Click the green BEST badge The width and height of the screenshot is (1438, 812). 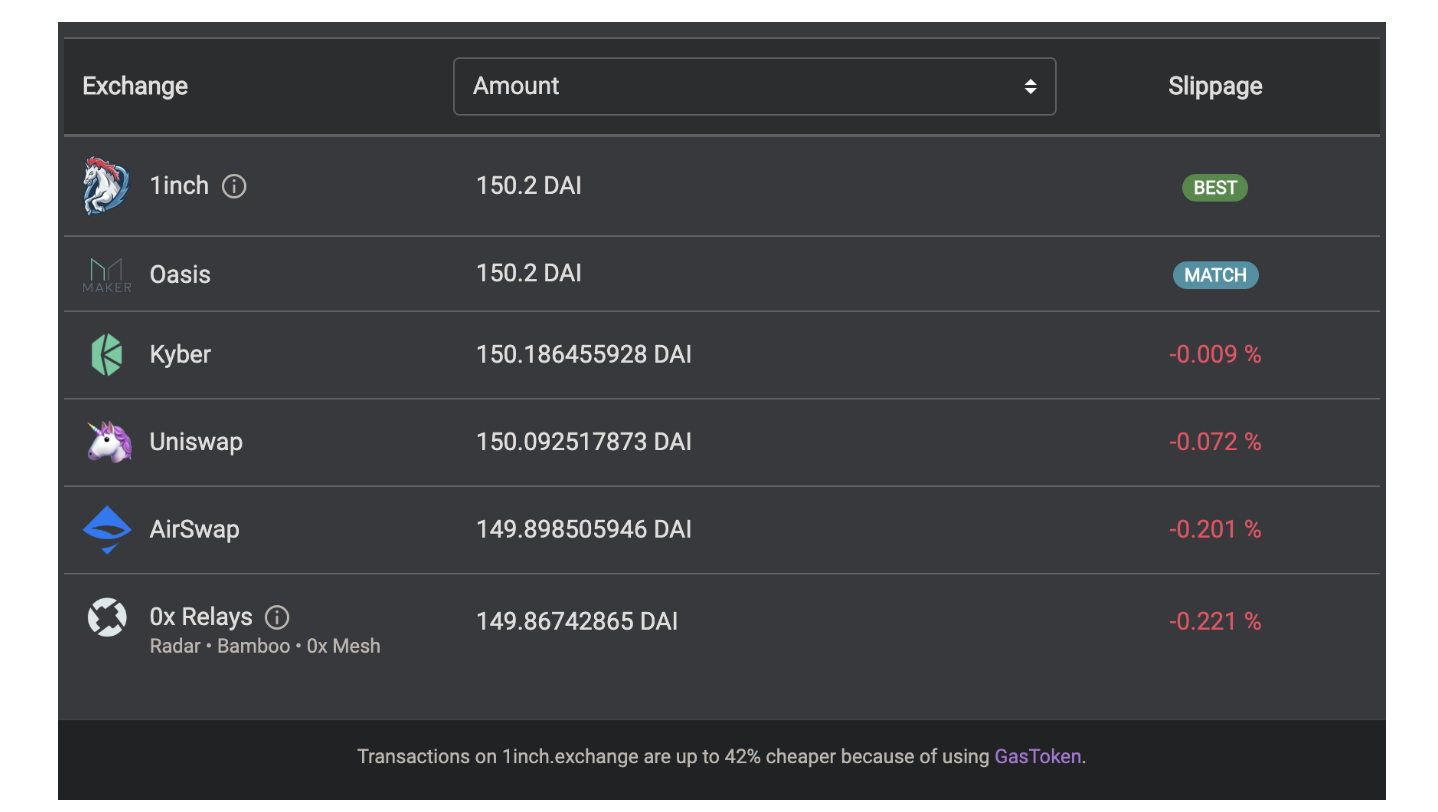coord(1215,187)
